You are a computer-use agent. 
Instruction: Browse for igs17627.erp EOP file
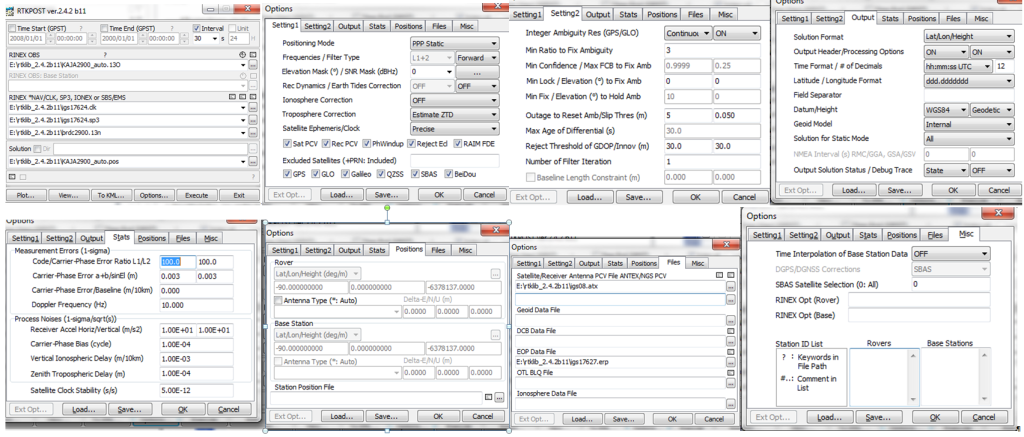pyautogui.click(x=730, y=362)
